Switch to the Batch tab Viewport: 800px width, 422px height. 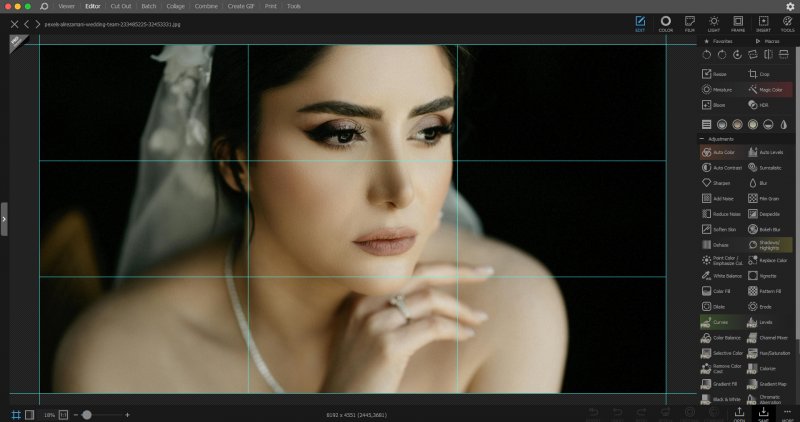(149, 6)
